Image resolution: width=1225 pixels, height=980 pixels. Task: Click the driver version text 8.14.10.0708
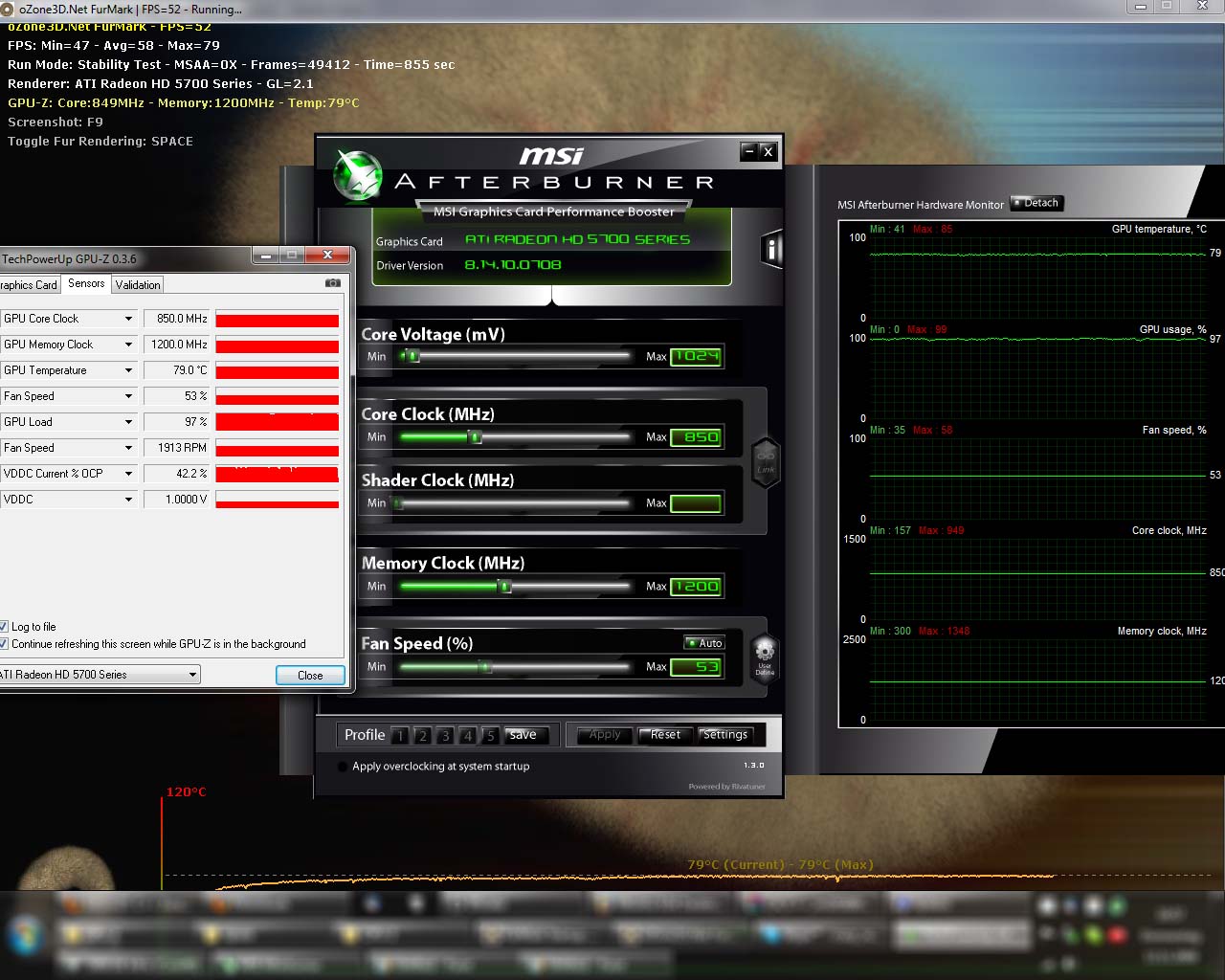[513, 265]
